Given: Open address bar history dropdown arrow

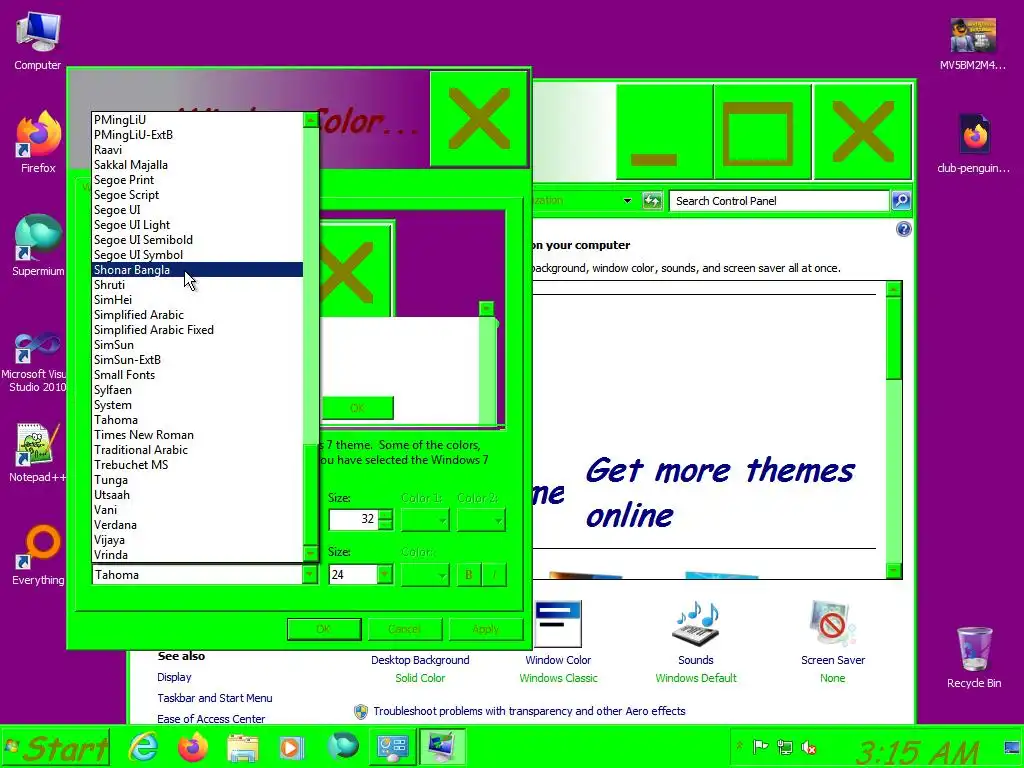Looking at the screenshot, I should (627, 200).
